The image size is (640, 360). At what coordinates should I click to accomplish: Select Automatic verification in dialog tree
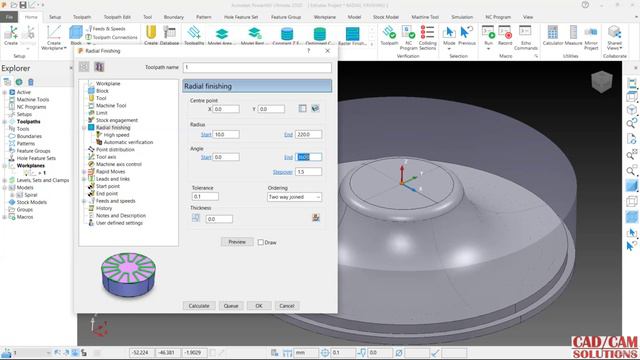[x=128, y=142]
